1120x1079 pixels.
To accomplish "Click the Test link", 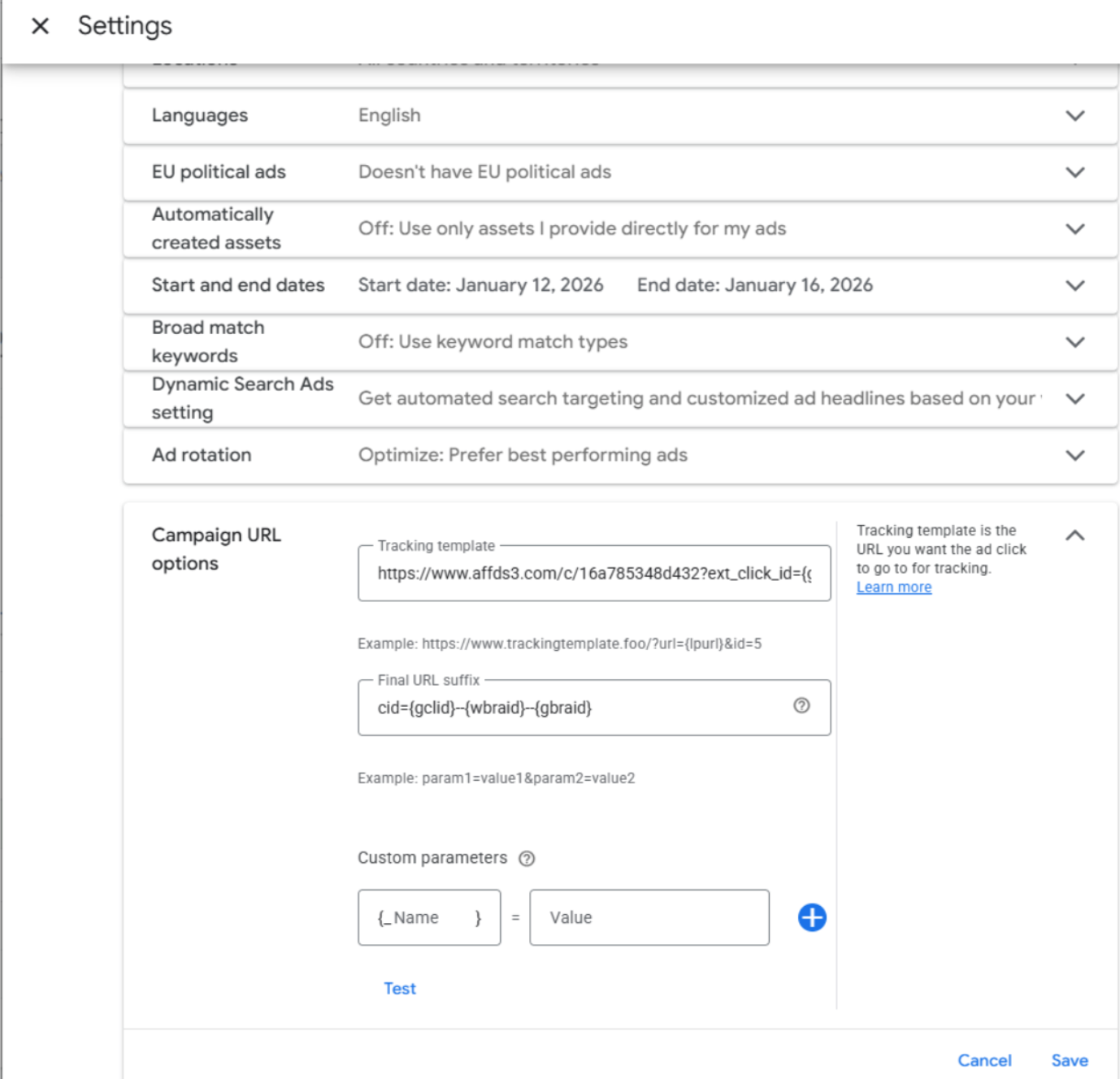I will pos(399,989).
